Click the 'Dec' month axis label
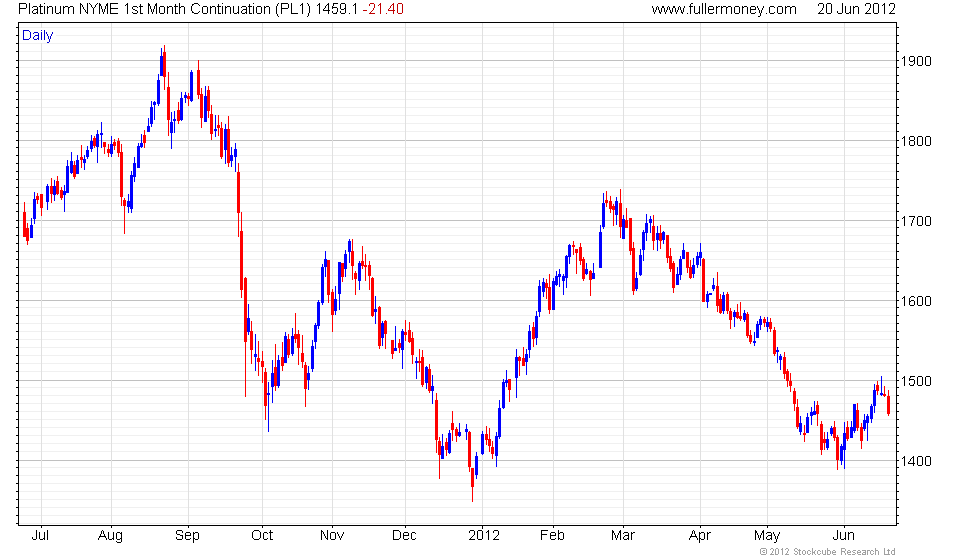 point(404,536)
